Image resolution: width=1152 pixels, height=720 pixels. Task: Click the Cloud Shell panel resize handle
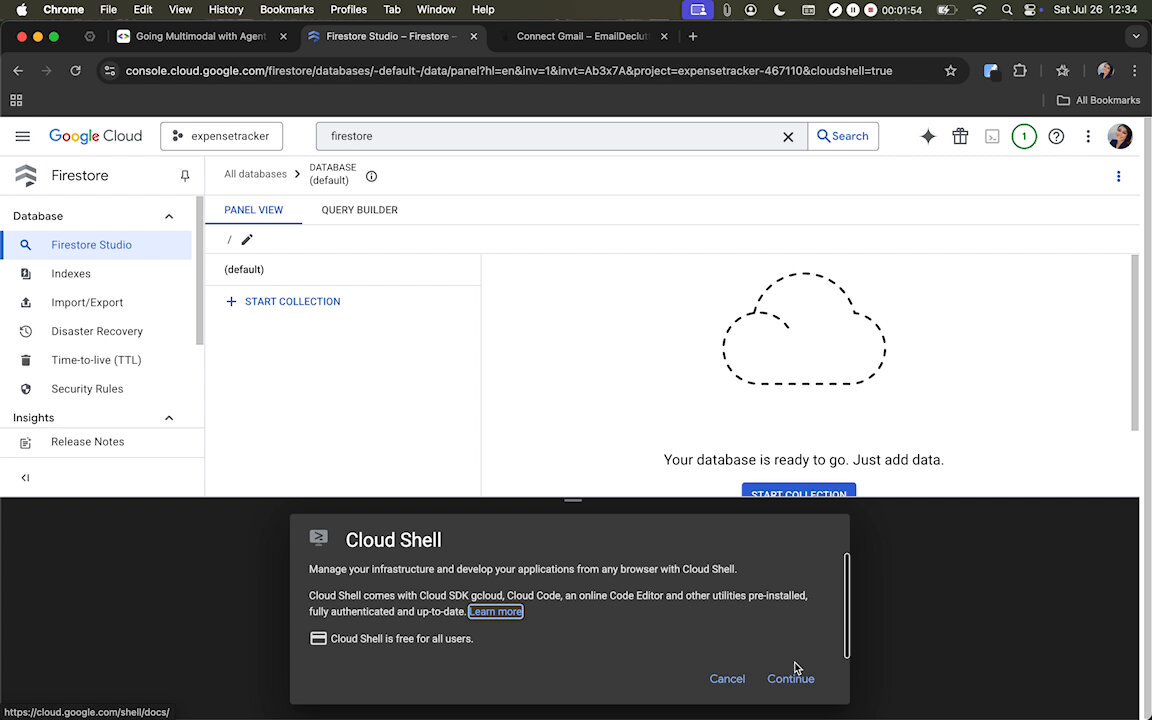click(x=573, y=500)
